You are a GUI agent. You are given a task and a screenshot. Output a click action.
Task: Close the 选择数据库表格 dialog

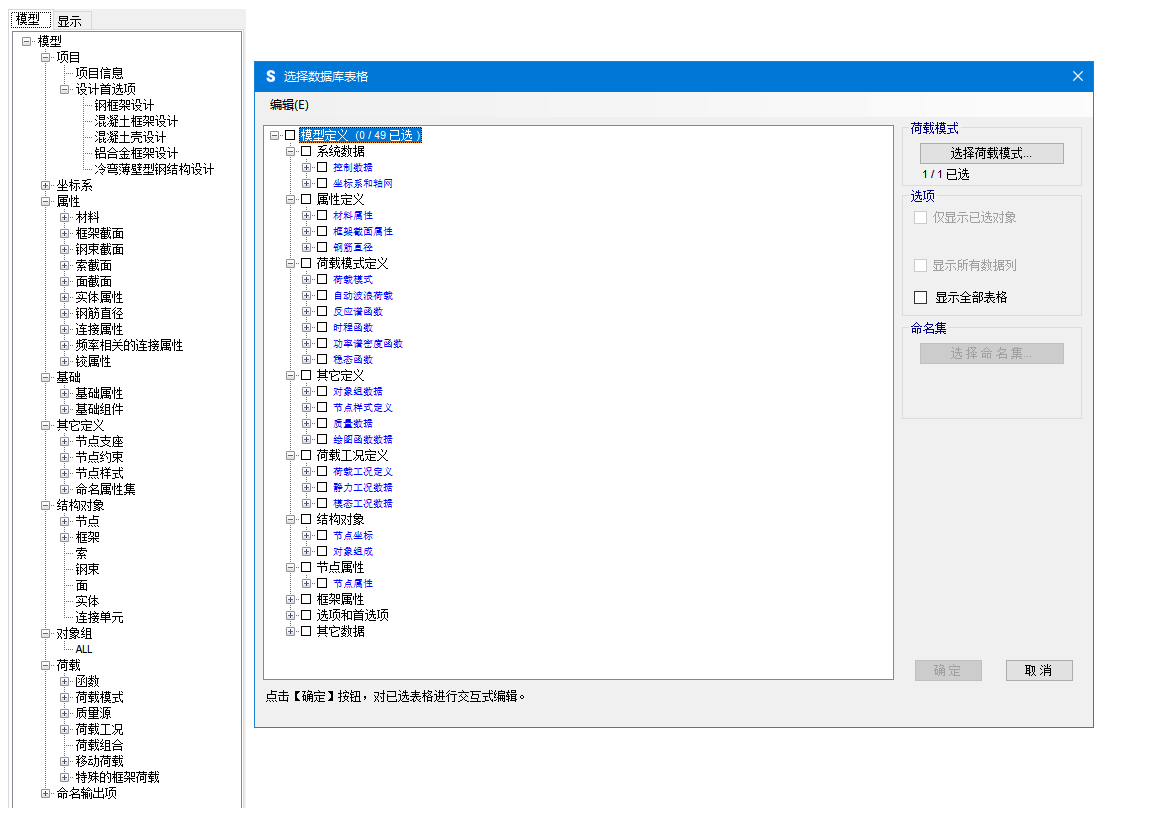(1077, 76)
